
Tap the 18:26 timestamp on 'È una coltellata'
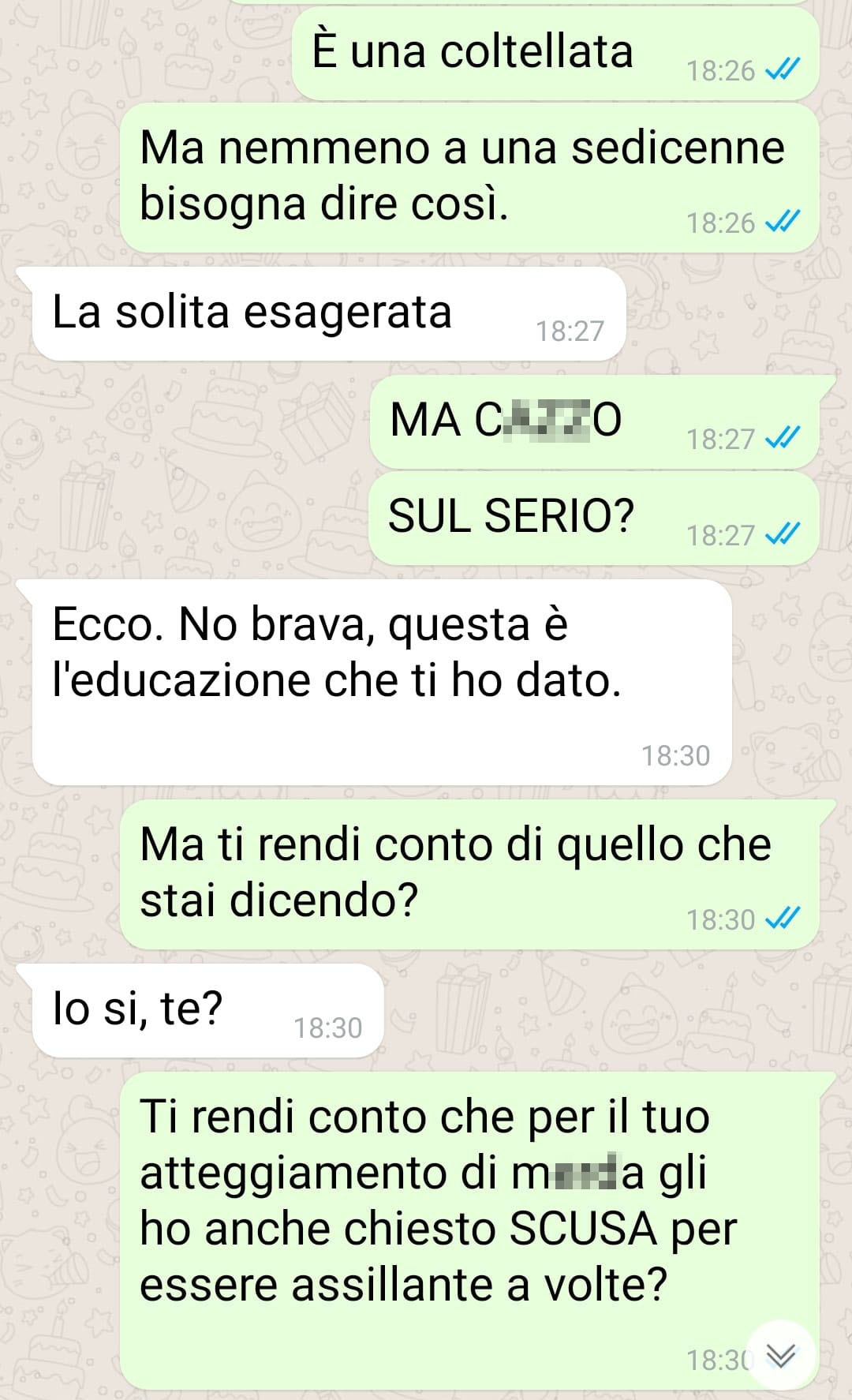click(720, 71)
